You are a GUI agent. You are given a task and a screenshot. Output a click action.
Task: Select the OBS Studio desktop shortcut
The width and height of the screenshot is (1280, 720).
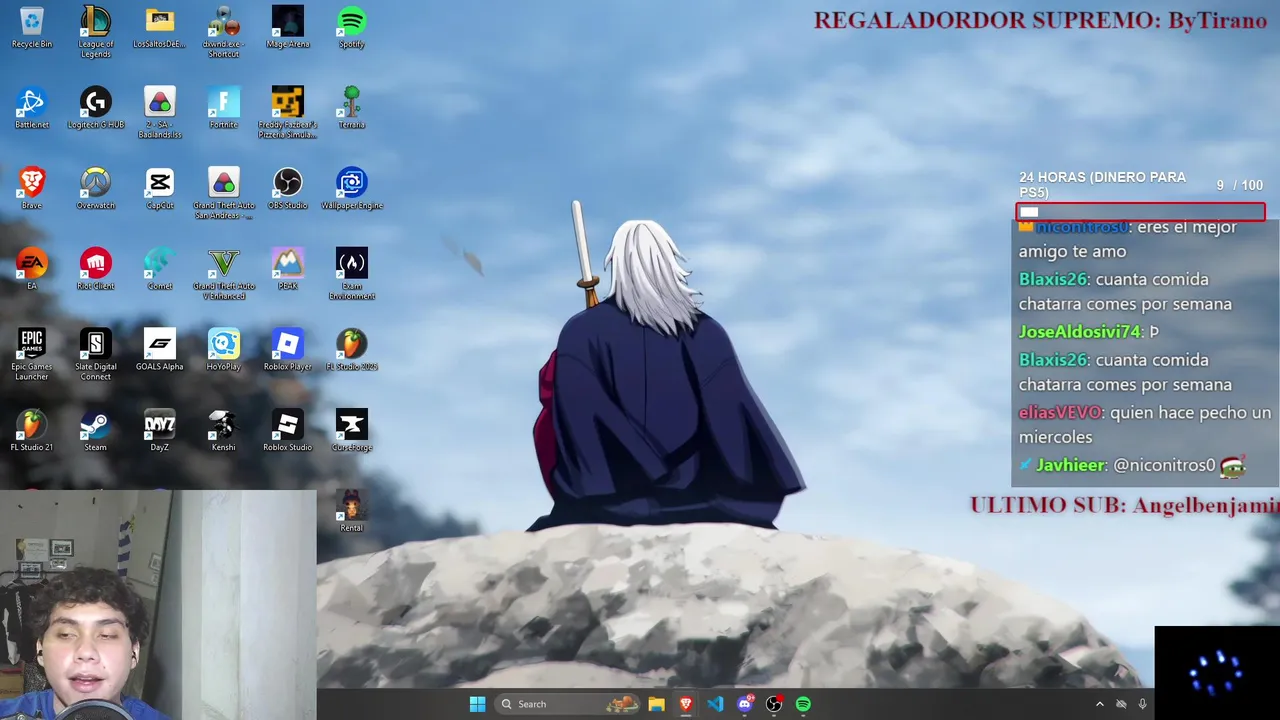coord(288,189)
